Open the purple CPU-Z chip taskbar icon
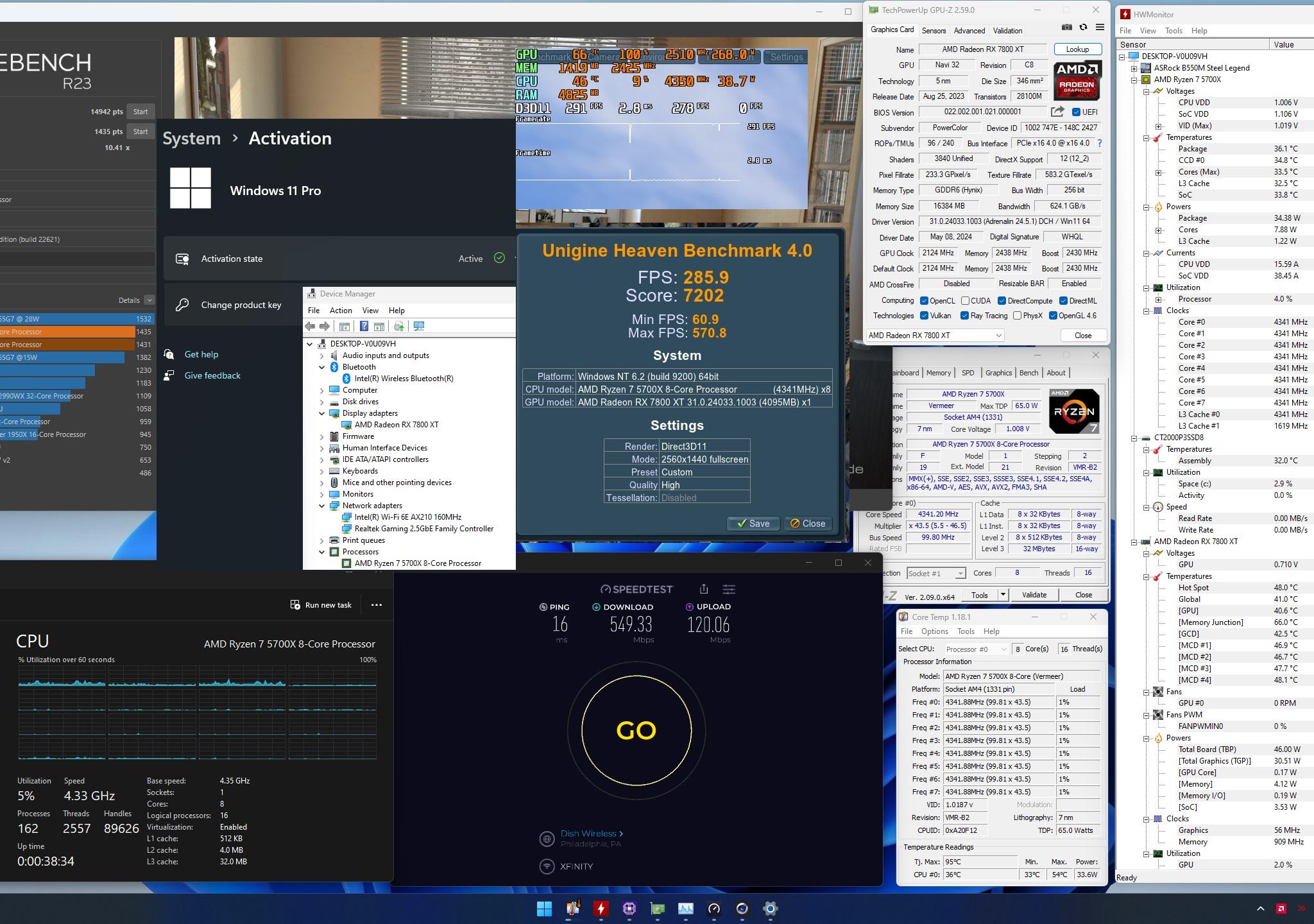 click(x=629, y=909)
